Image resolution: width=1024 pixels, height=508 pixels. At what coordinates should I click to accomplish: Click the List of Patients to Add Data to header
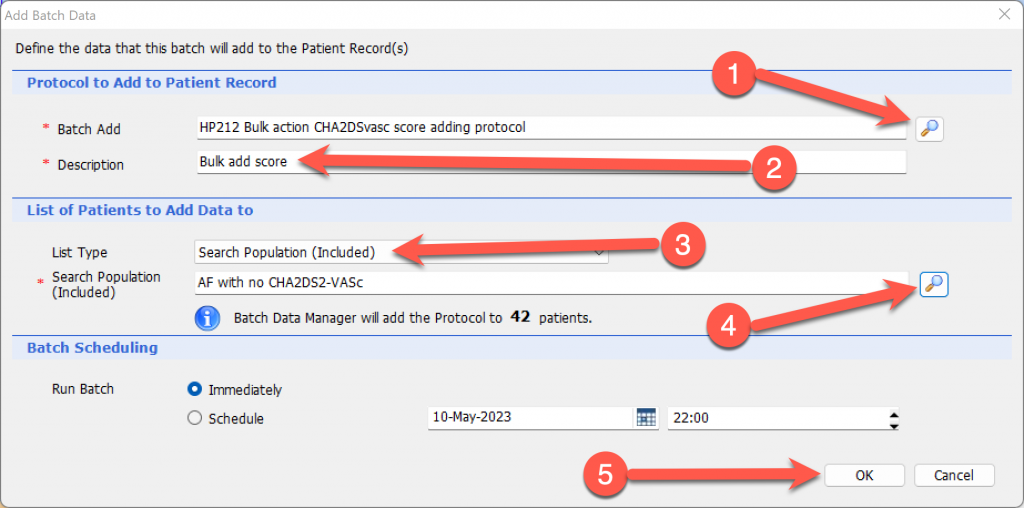coord(140,210)
